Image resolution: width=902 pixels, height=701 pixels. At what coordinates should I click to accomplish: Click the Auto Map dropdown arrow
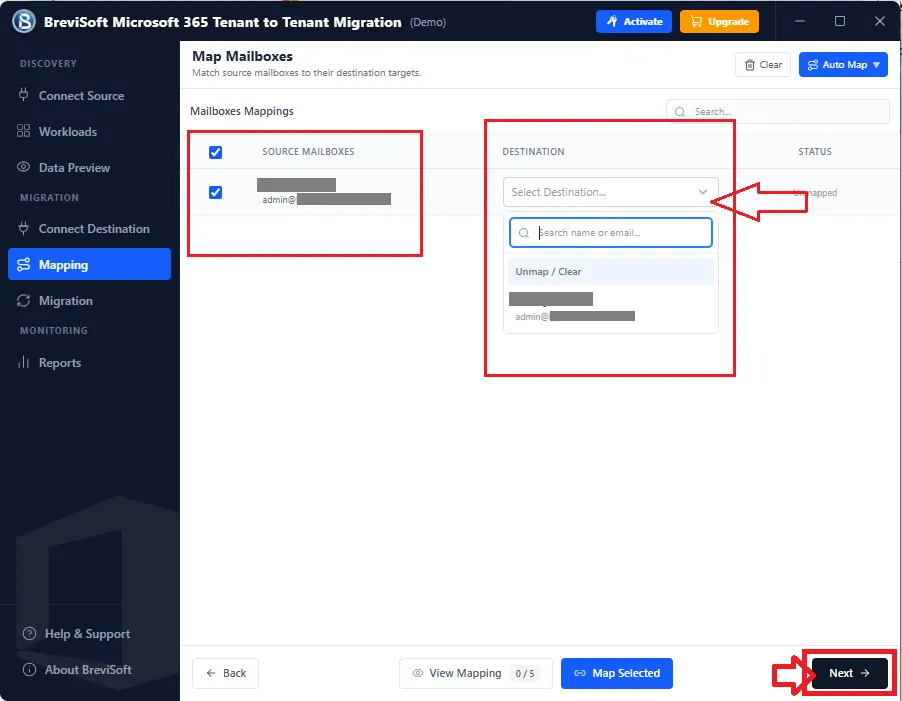point(876,65)
